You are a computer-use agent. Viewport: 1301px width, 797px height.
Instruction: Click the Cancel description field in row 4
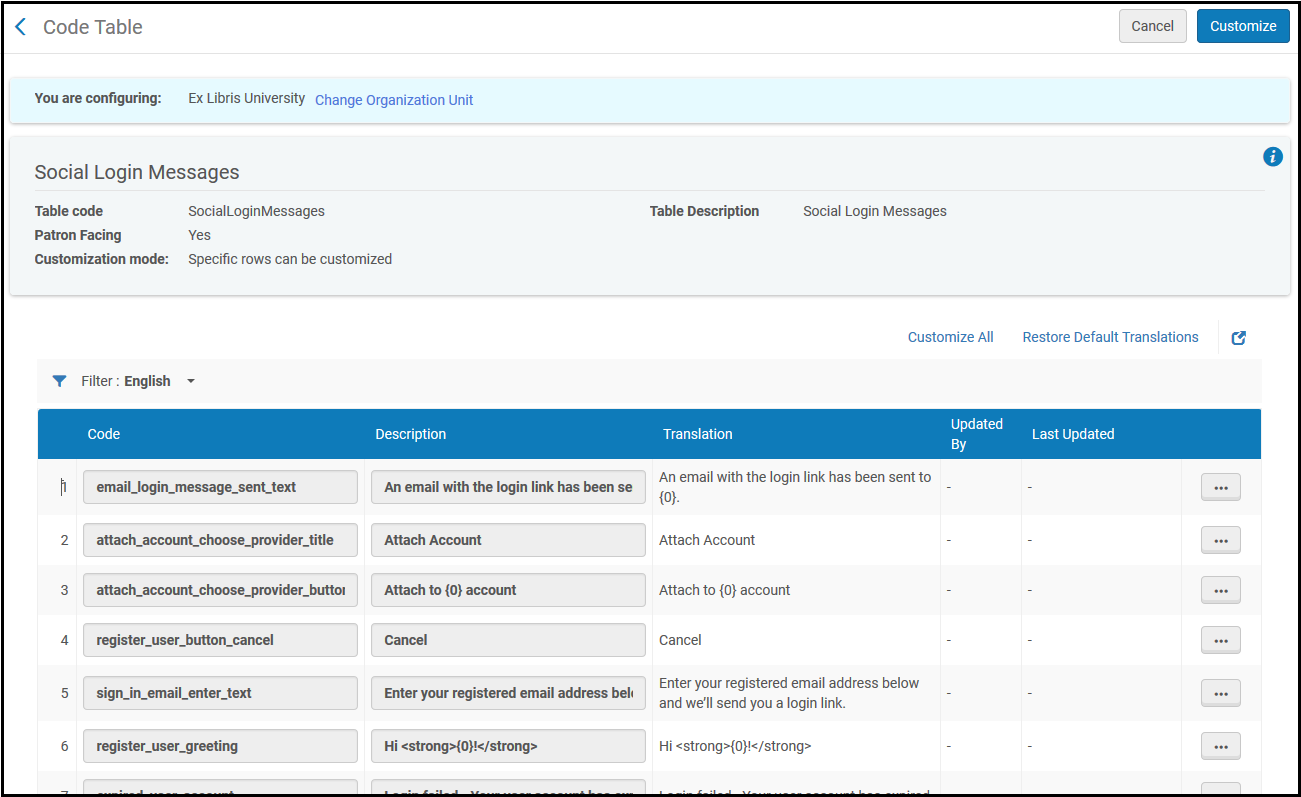(x=508, y=640)
